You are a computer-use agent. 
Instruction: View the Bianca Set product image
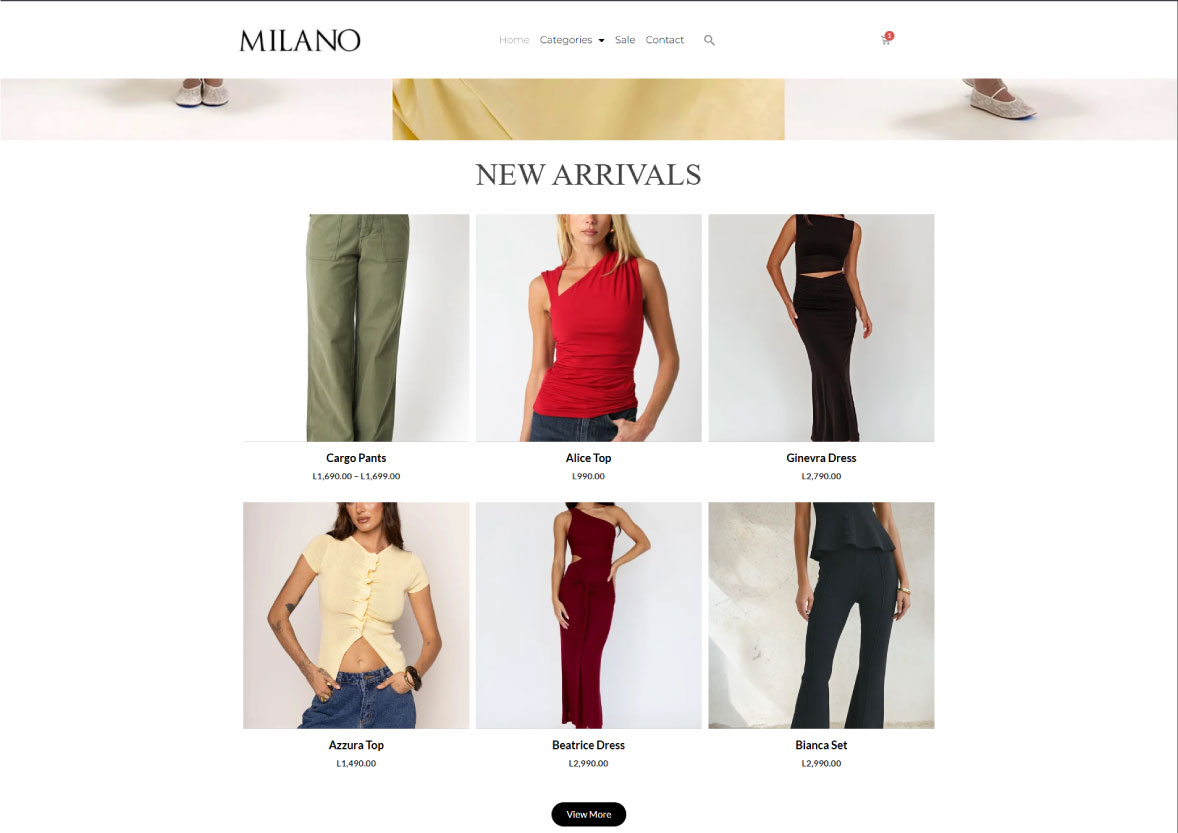click(821, 615)
